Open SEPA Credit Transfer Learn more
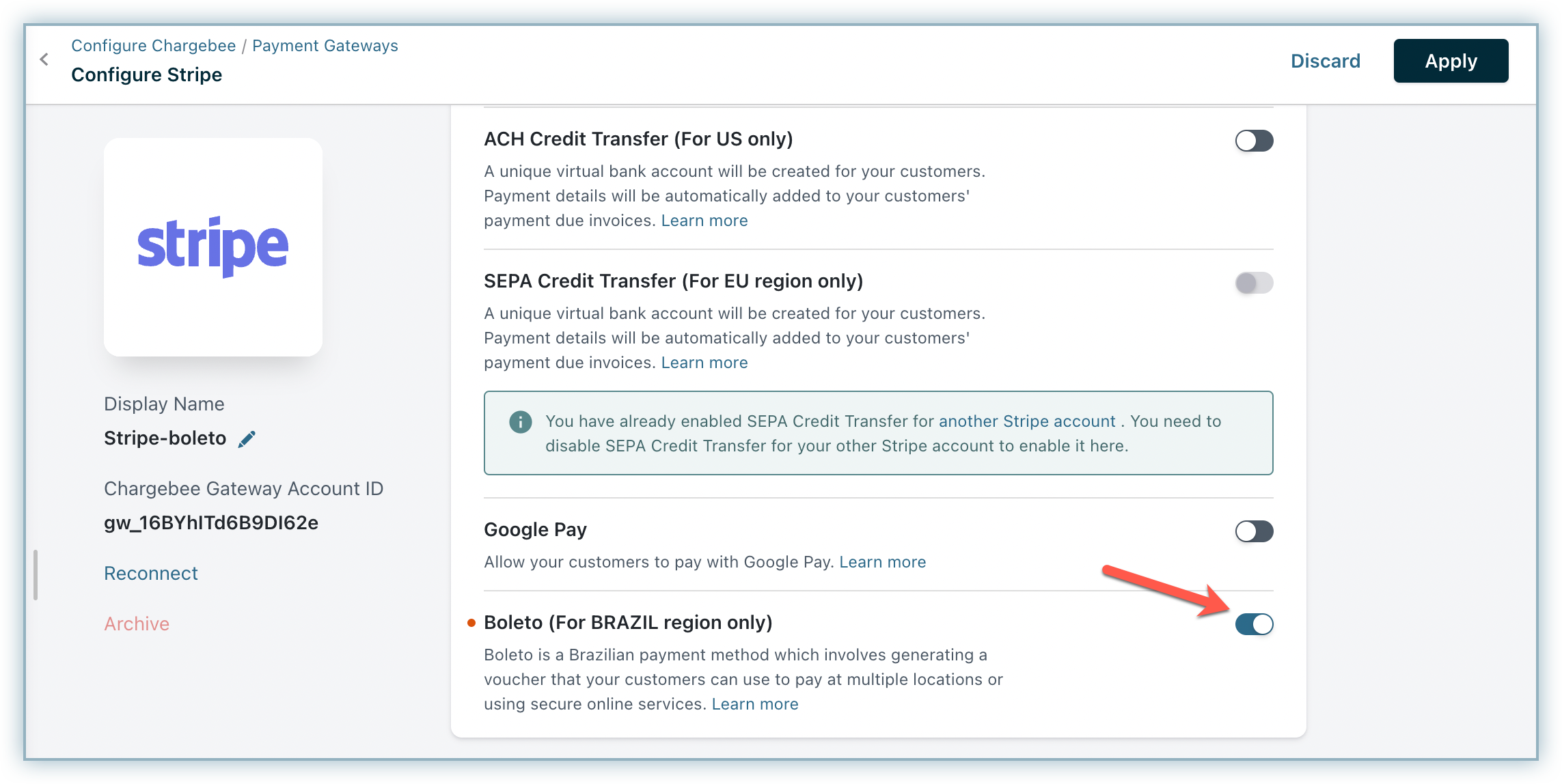 (704, 363)
